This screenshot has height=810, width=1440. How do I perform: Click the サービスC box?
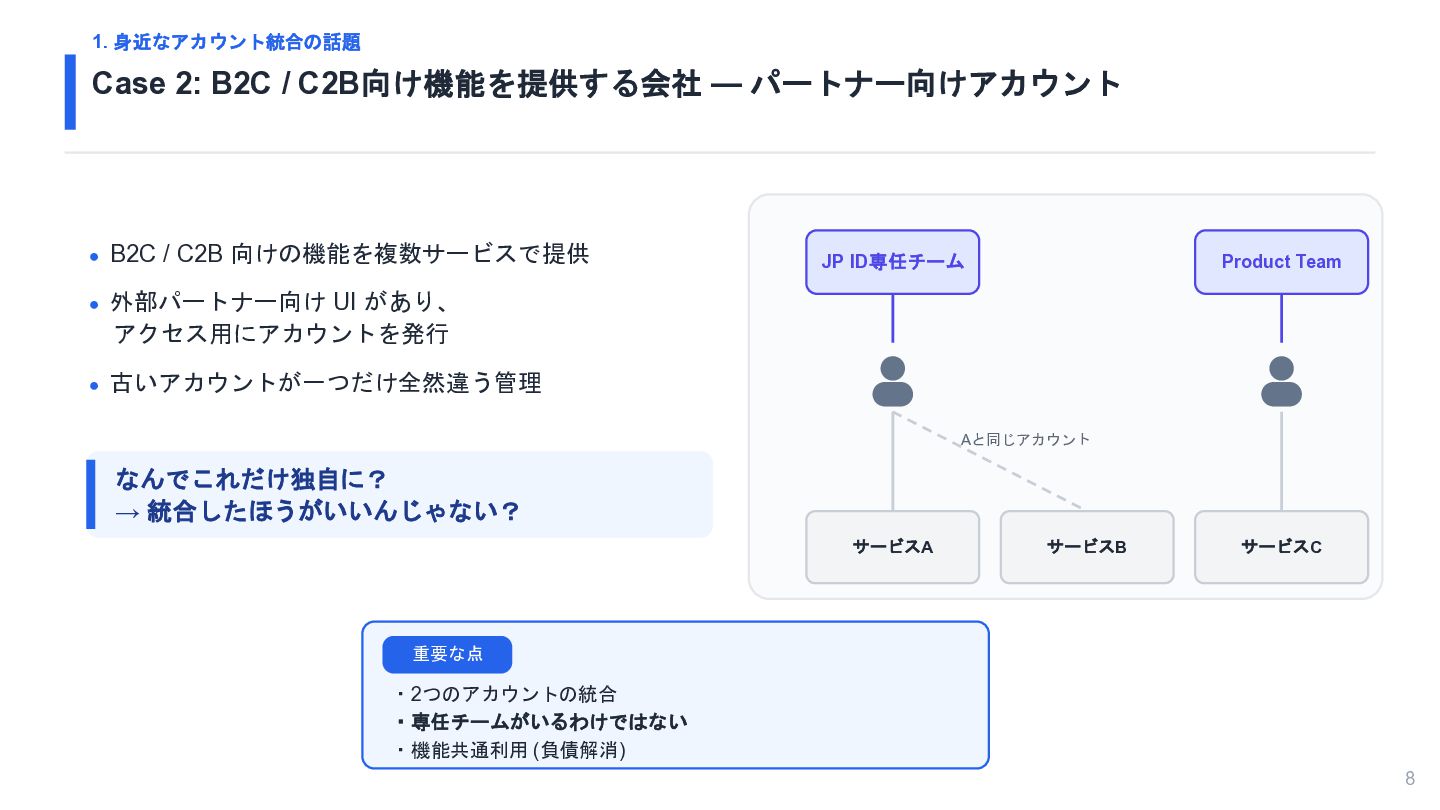click(x=1281, y=547)
